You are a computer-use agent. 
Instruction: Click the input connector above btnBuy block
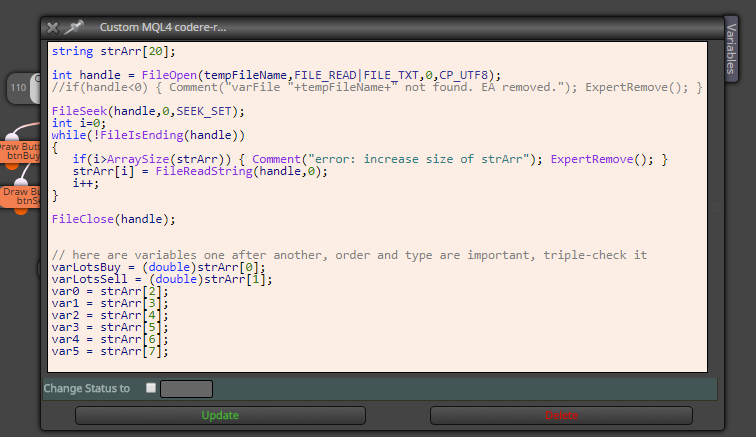(12, 137)
